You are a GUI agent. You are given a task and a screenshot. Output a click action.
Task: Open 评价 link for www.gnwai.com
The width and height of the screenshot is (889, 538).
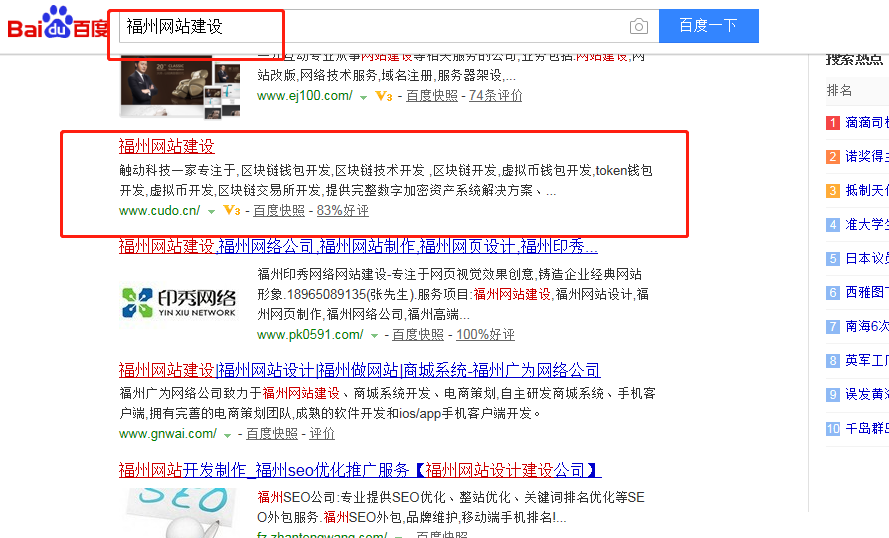321,434
